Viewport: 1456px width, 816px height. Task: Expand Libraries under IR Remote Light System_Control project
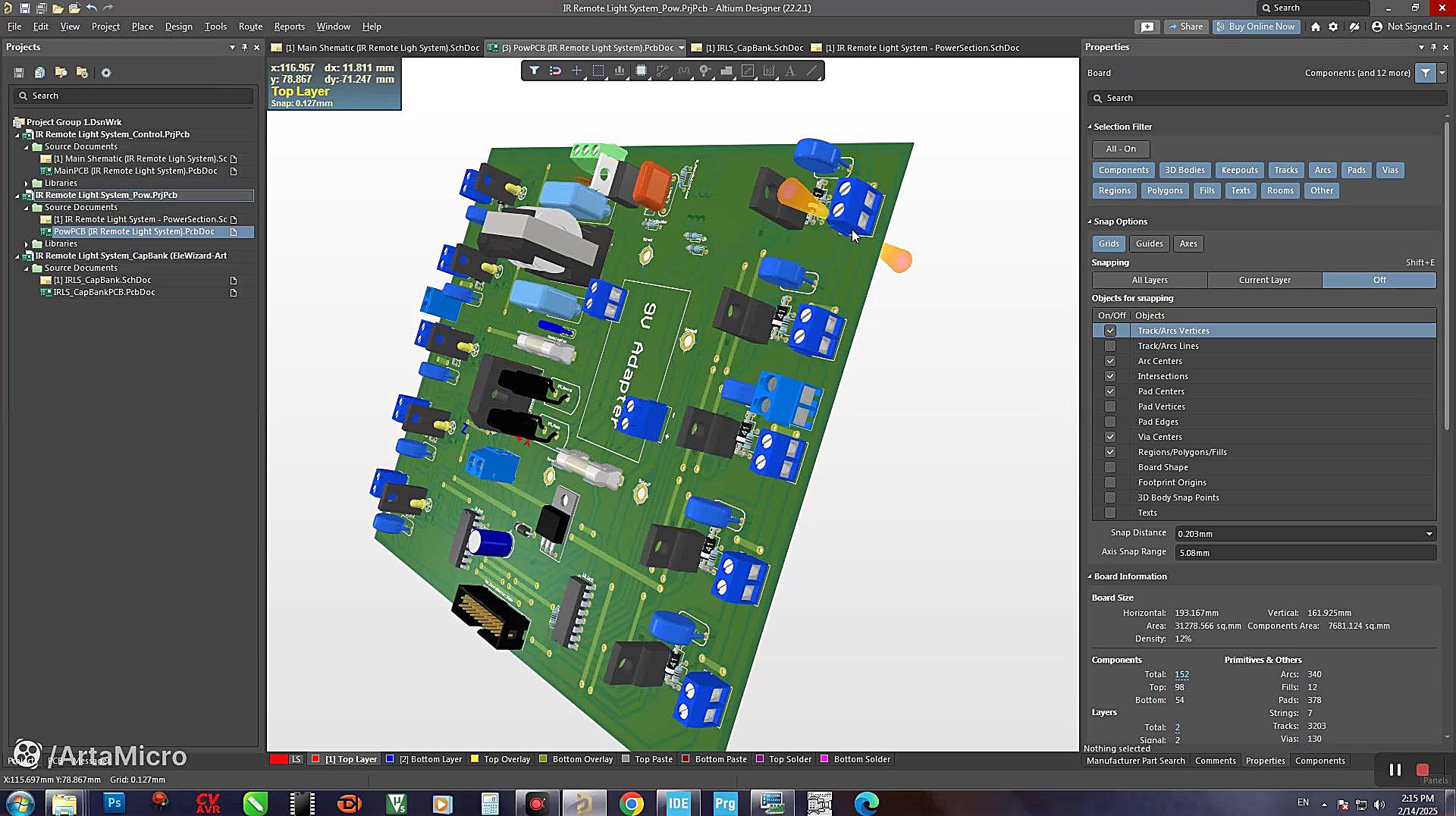(x=27, y=183)
